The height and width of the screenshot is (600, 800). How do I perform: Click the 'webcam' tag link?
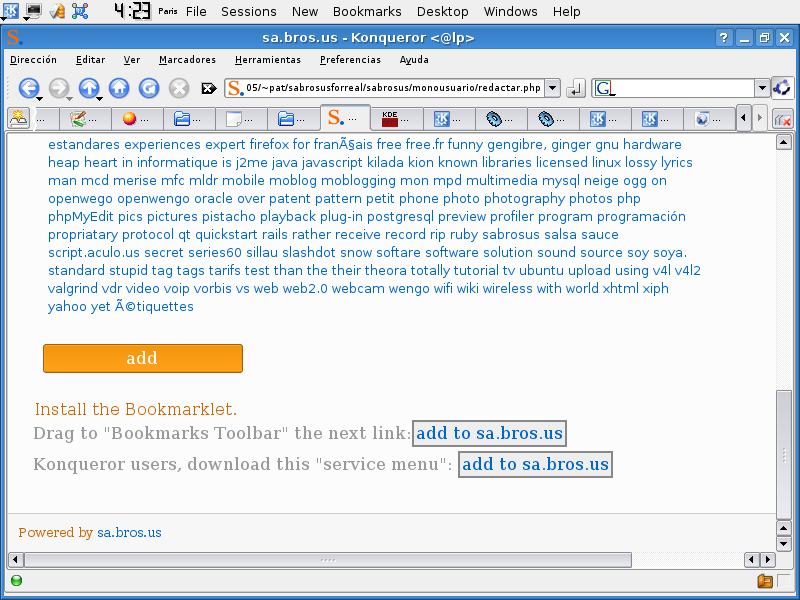358,289
